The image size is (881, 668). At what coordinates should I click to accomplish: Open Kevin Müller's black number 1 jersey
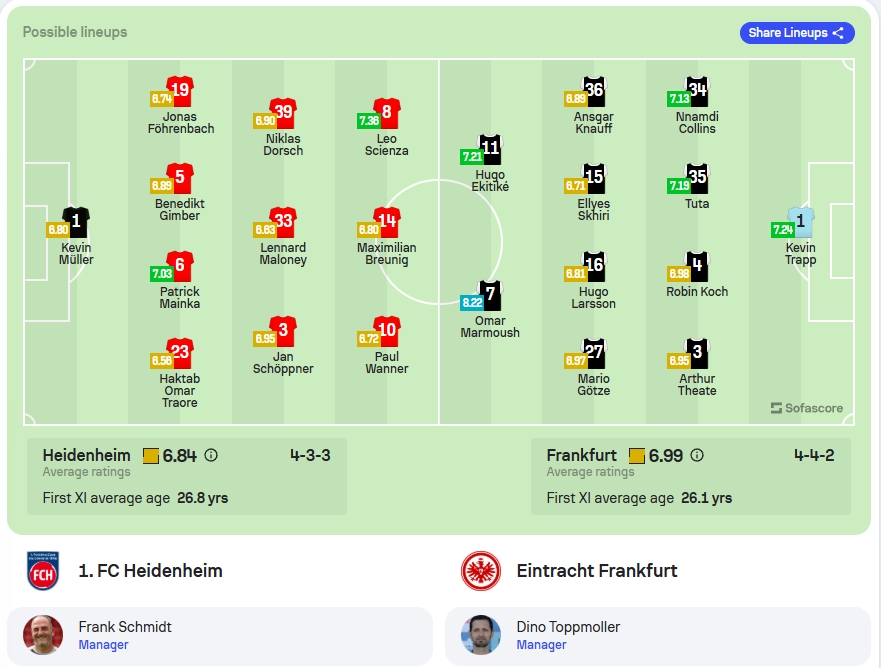click(x=76, y=222)
